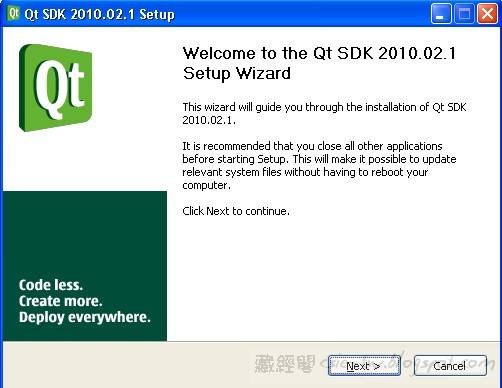Close the Qt SDK Setup window
This screenshot has height=388, width=502.
click(x=487, y=14)
